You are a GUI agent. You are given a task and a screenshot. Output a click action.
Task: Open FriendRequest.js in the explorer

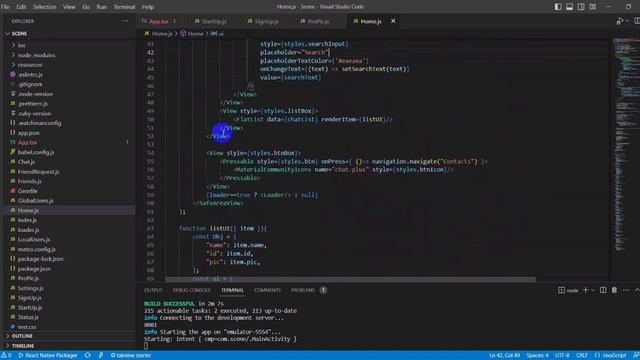point(38,172)
